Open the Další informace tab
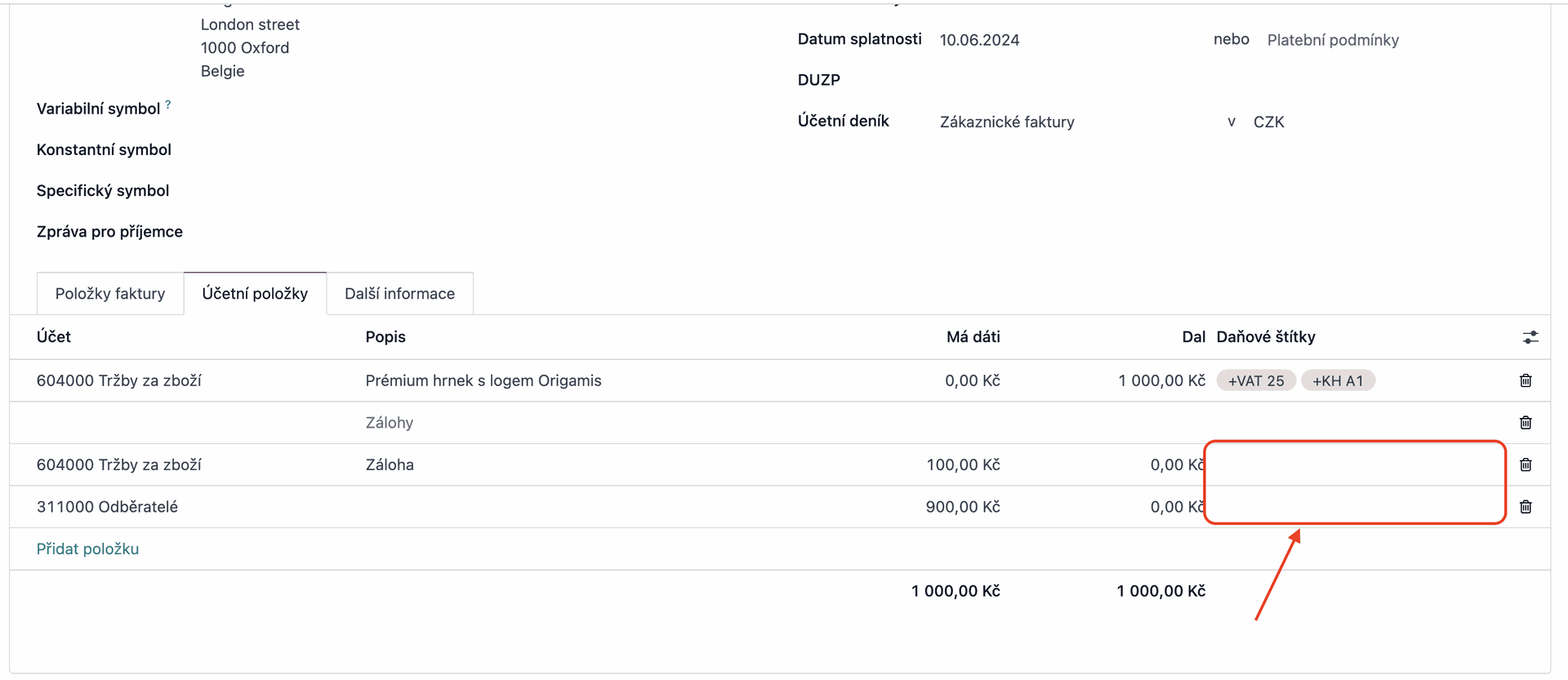The width and height of the screenshot is (1568, 680). click(x=399, y=294)
